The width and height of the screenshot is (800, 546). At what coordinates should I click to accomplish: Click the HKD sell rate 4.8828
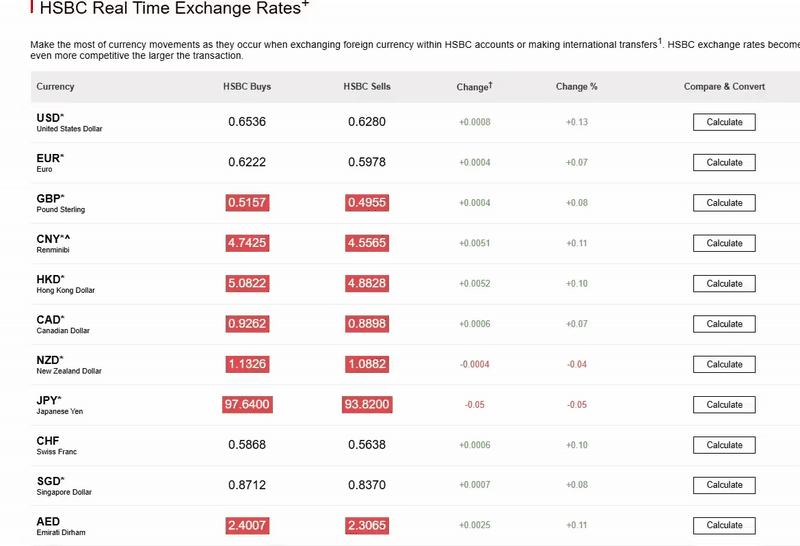[367, 283]
